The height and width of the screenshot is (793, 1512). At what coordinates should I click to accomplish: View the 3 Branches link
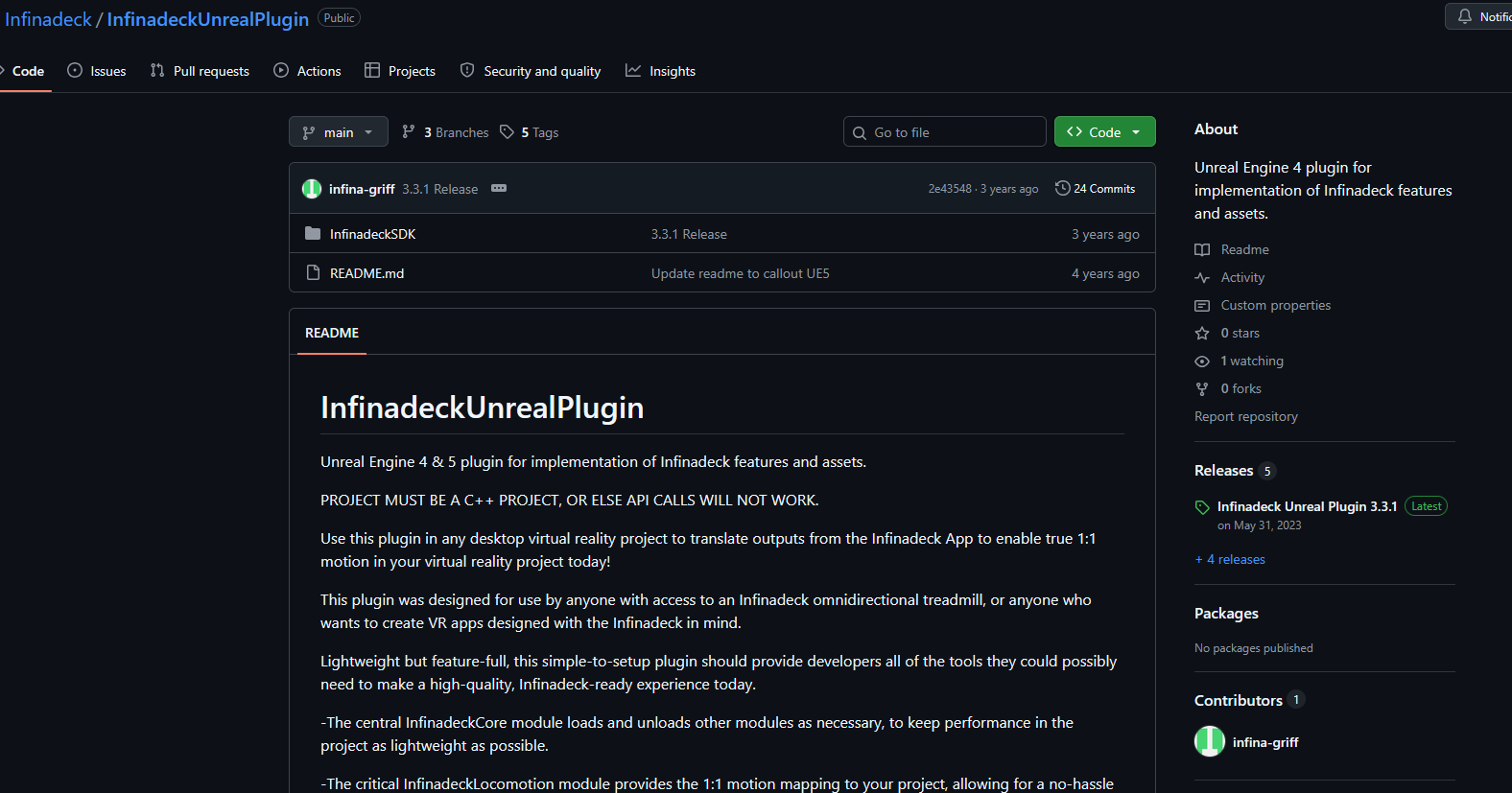pos(445,132)
